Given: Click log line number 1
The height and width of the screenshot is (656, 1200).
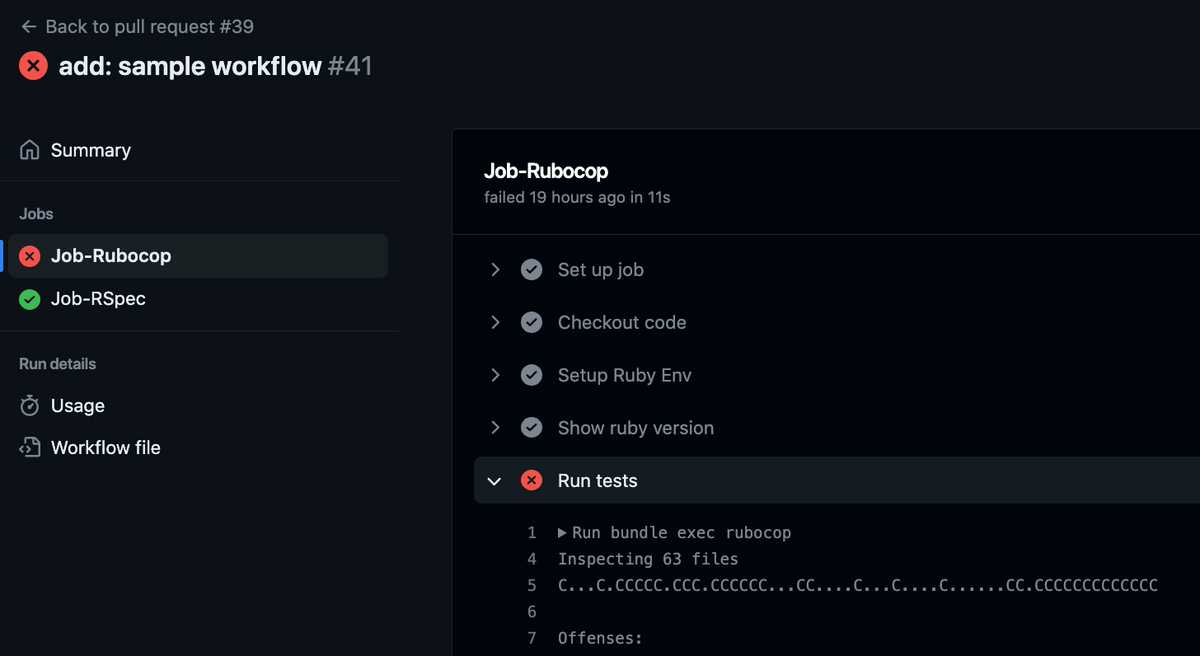Looking at the screenshot, I should click(532, 533).
